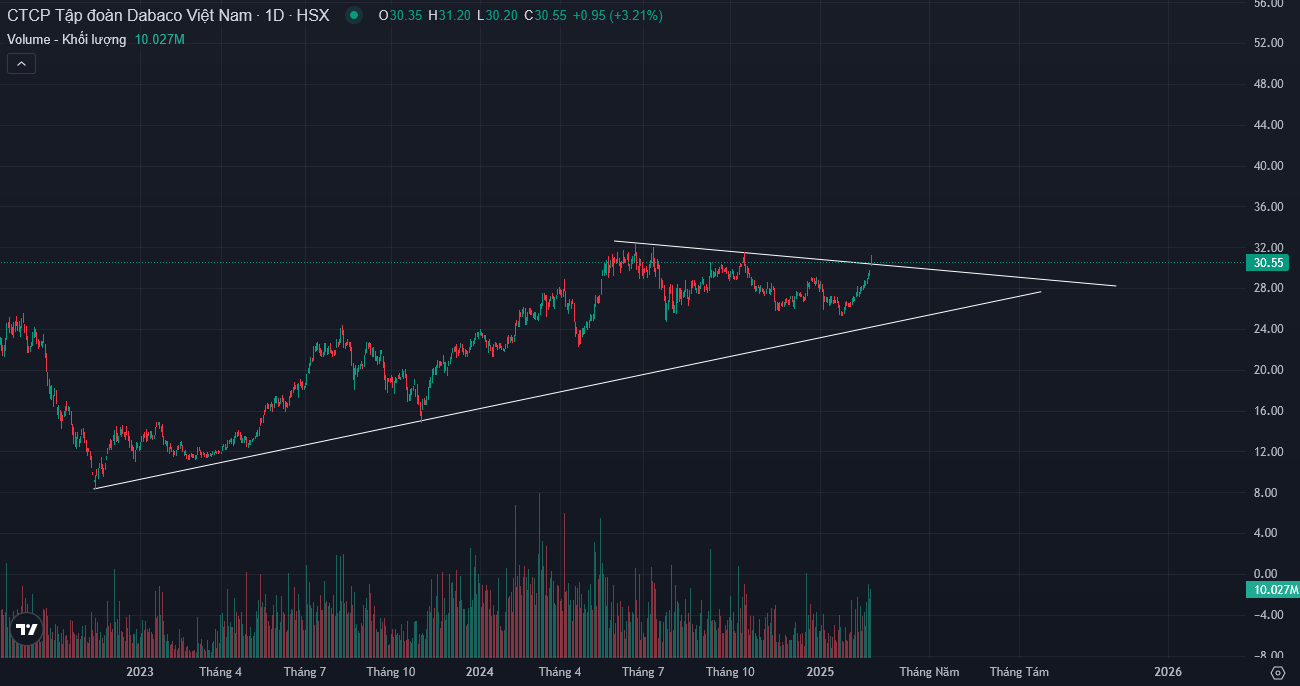This screenshot has width=1300, height=686.
Task: Click the 16.00 price scale label
Action: point(1268,411)
